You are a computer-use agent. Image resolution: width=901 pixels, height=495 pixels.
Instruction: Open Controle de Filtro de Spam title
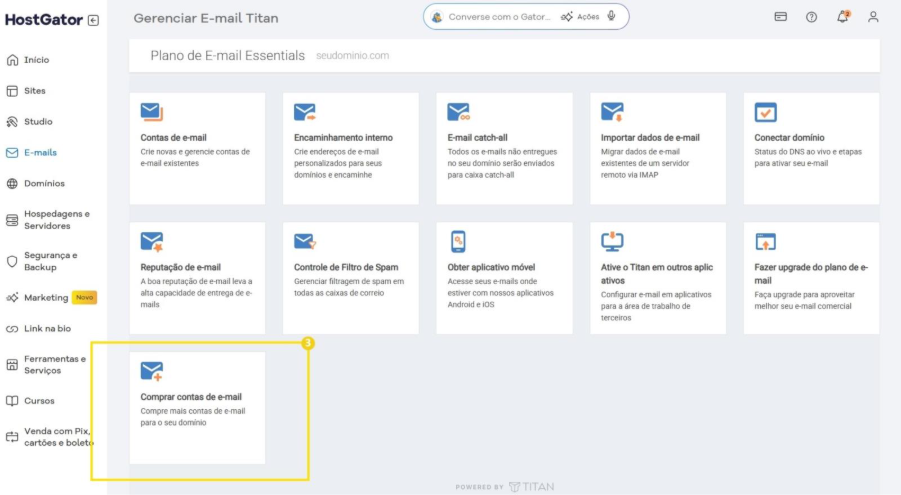pos(346,267)
